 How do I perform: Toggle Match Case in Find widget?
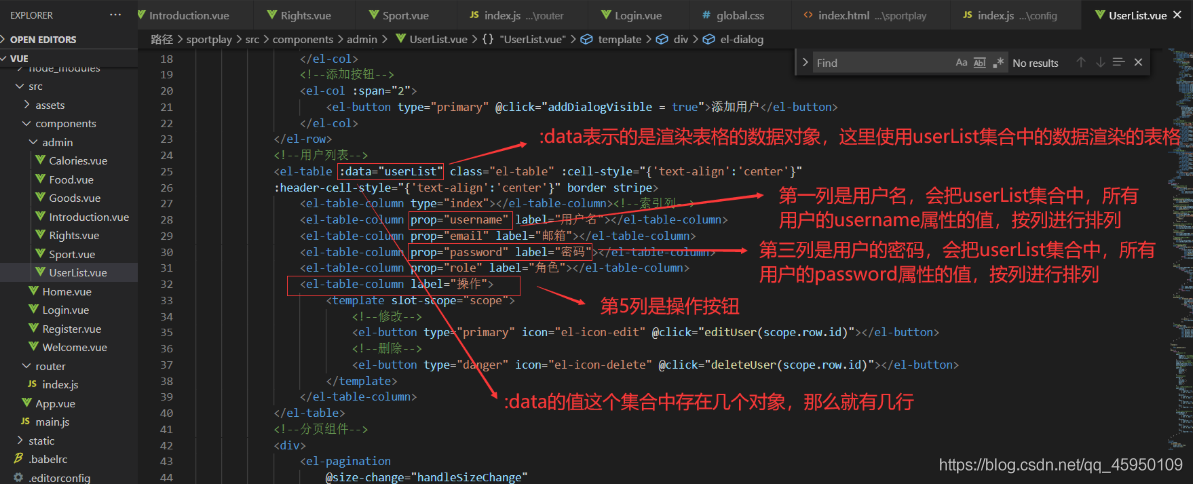[962, 63]
